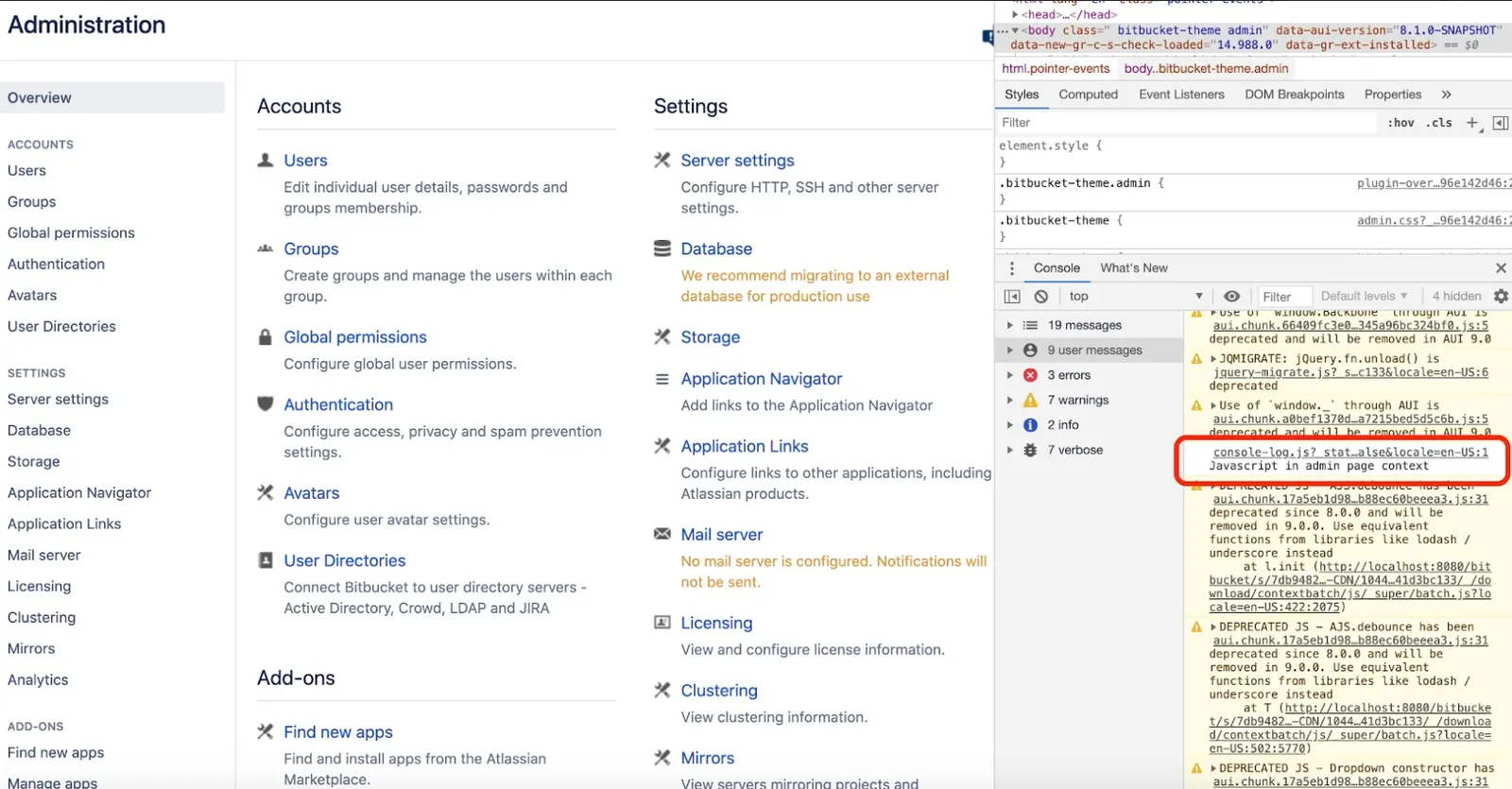This screenshot has width=1512, height=789.
Task: Select Analytics in the left sidebar
Action: 38,679
